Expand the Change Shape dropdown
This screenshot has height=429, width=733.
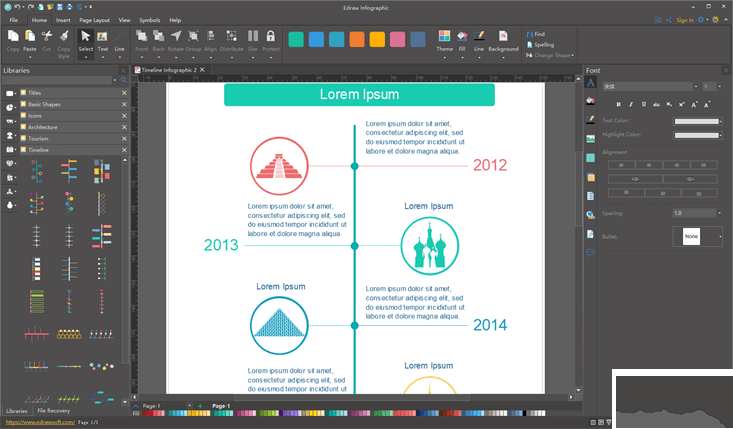click(x=573, y=55)
